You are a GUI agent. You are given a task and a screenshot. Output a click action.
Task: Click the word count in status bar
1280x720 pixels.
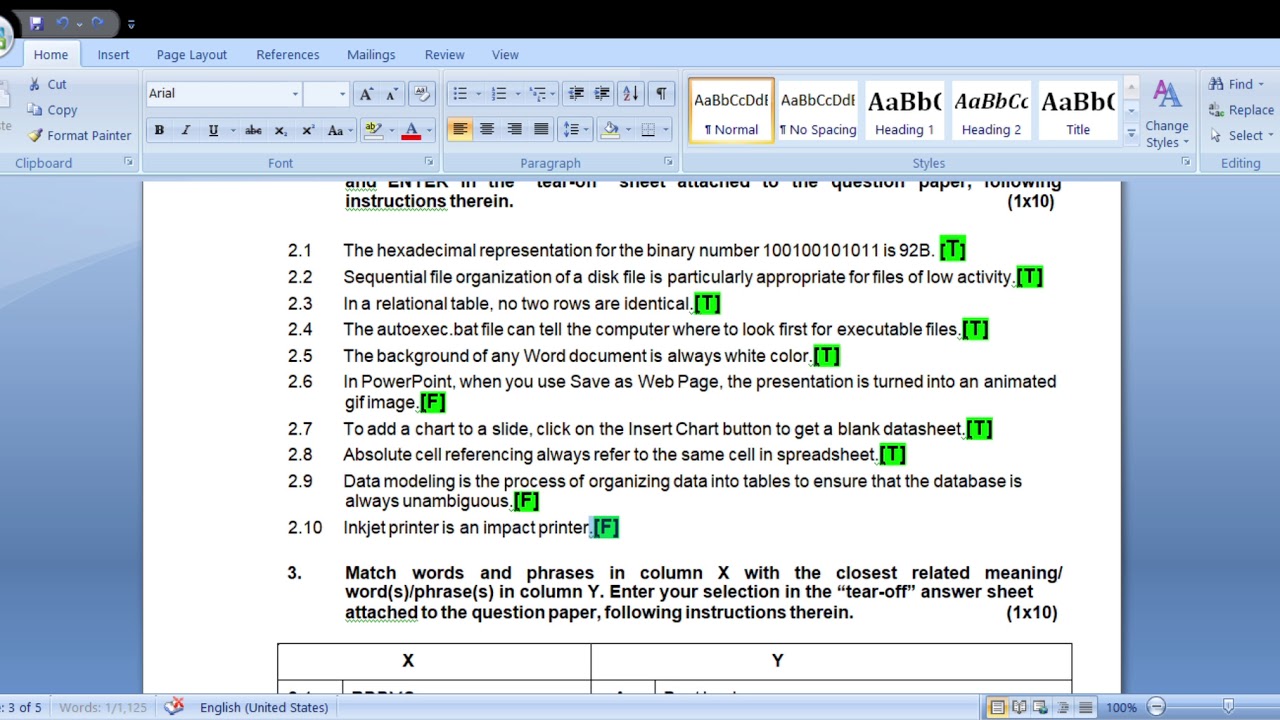[x=102, y=707]
